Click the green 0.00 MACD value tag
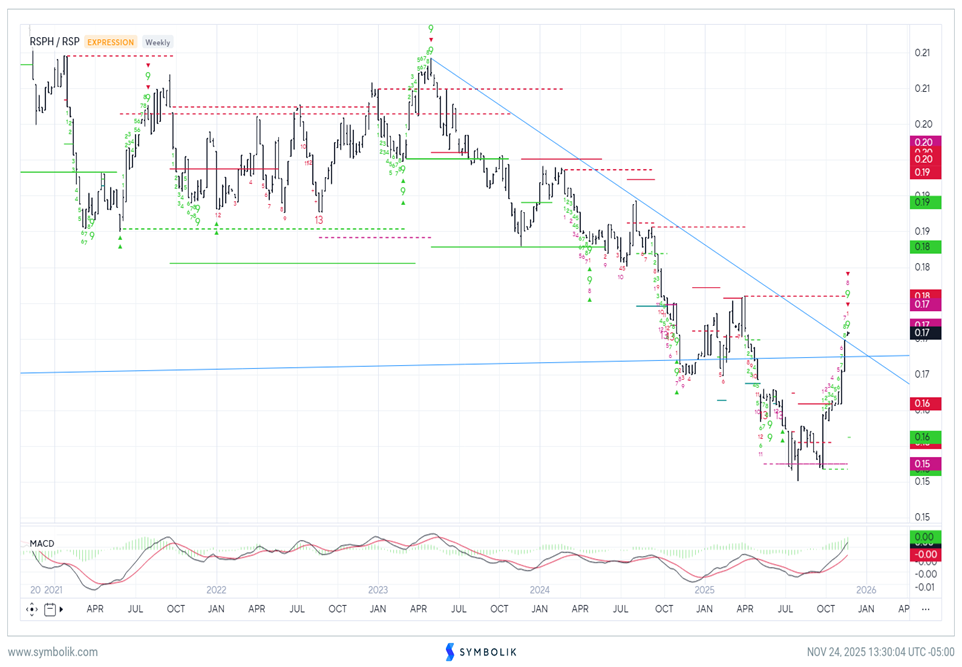Image resolution: width=962 pixels, height=667 pixels. (x=922, y=538)
